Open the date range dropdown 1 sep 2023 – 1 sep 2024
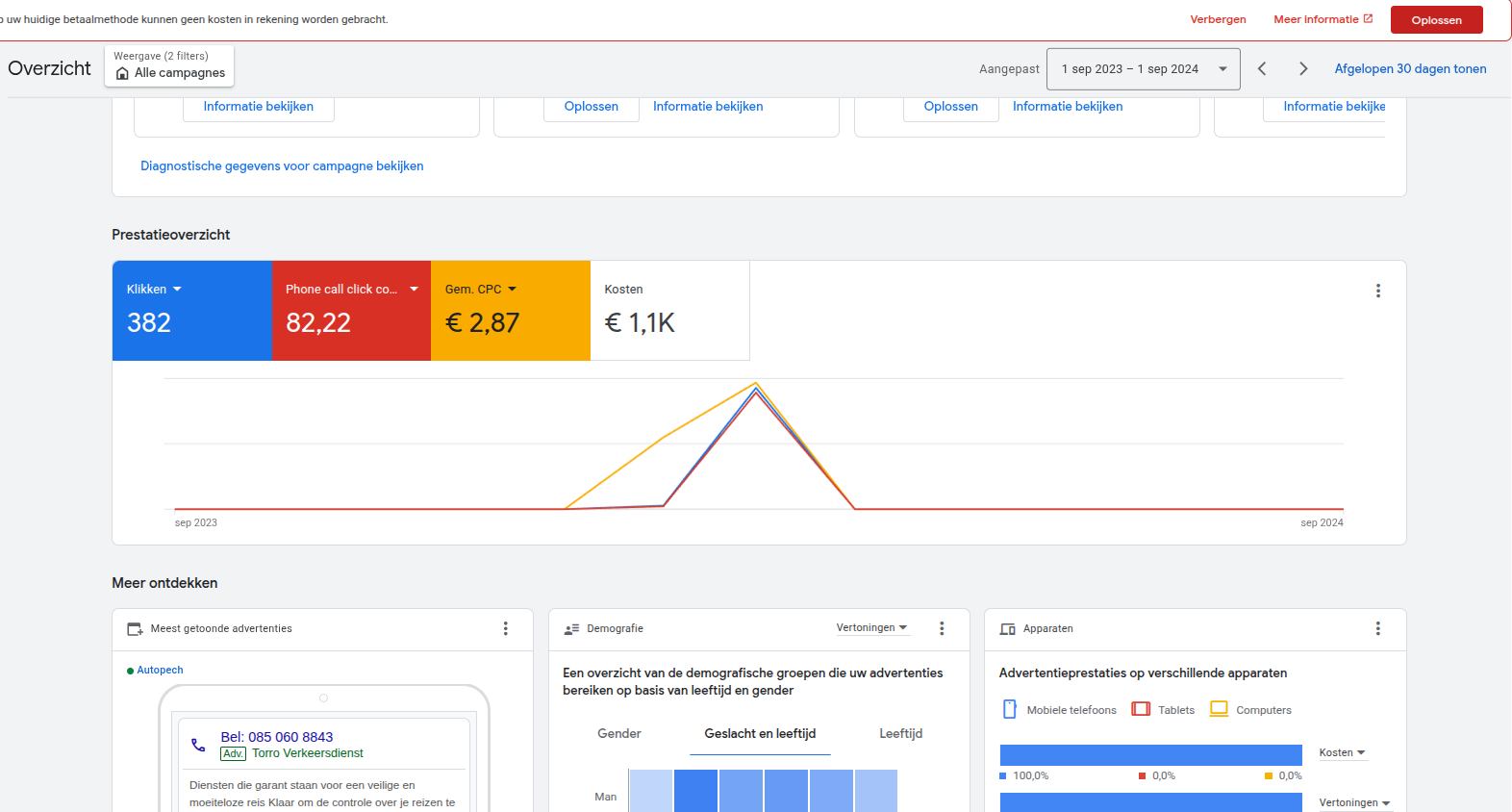This screenshot has width=1512, height=812. pyautogui.click(x=1143, y=69)
